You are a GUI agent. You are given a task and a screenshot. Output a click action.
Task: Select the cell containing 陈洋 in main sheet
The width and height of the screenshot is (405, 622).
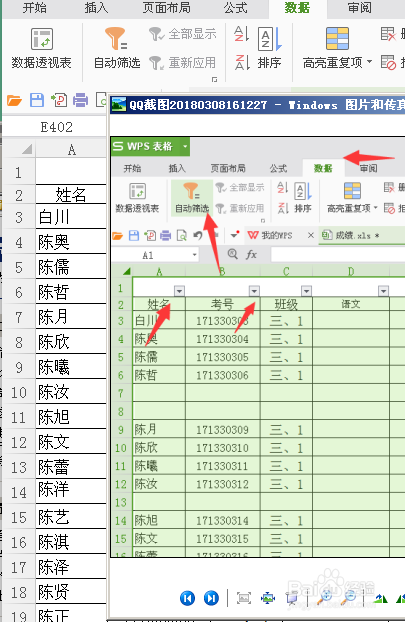tap(71, 490)
